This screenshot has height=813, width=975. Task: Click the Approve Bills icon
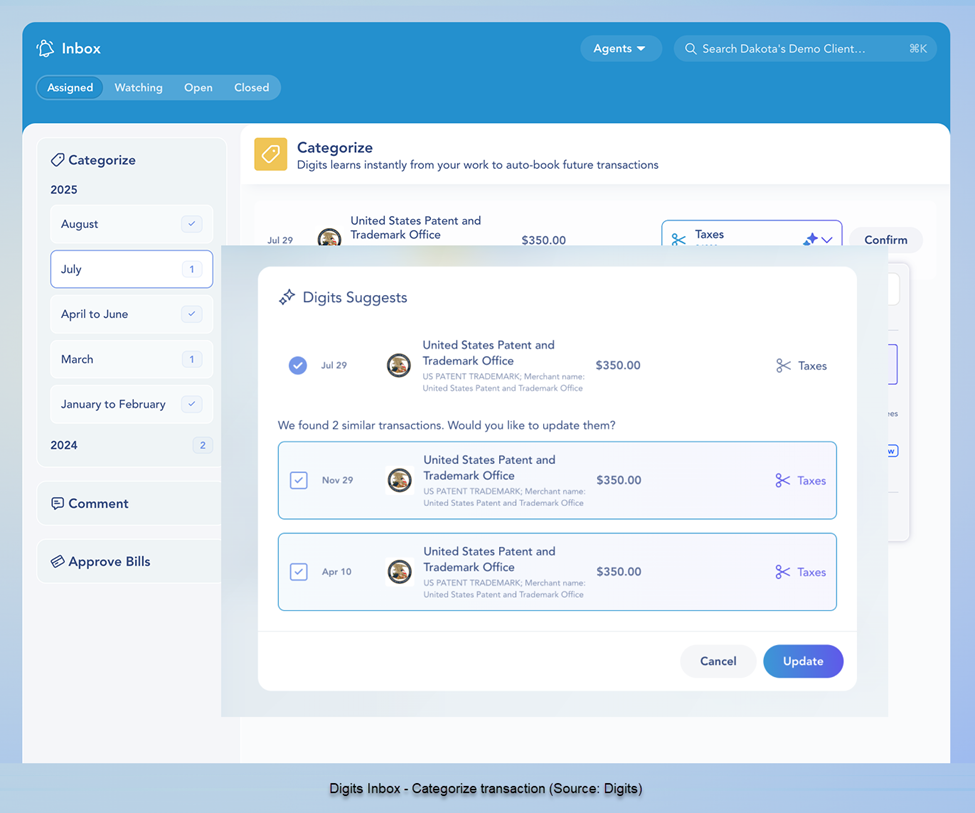(57, 561)
